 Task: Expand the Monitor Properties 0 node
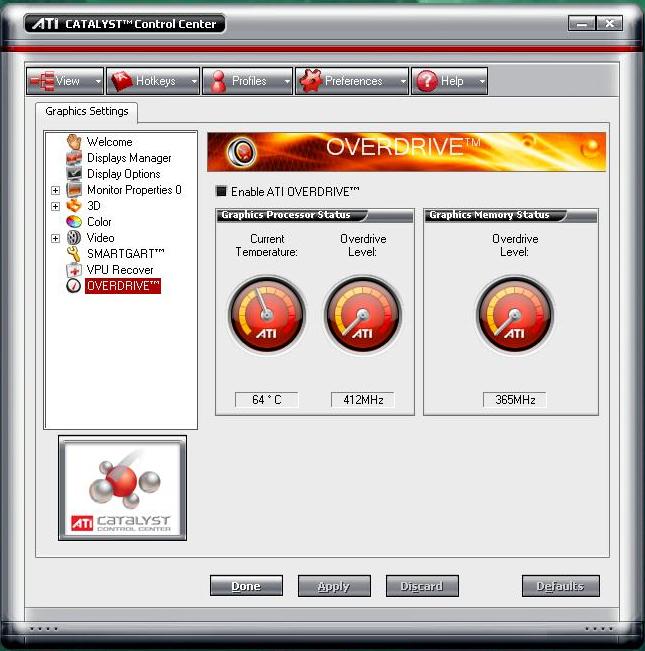coord(55,190)
